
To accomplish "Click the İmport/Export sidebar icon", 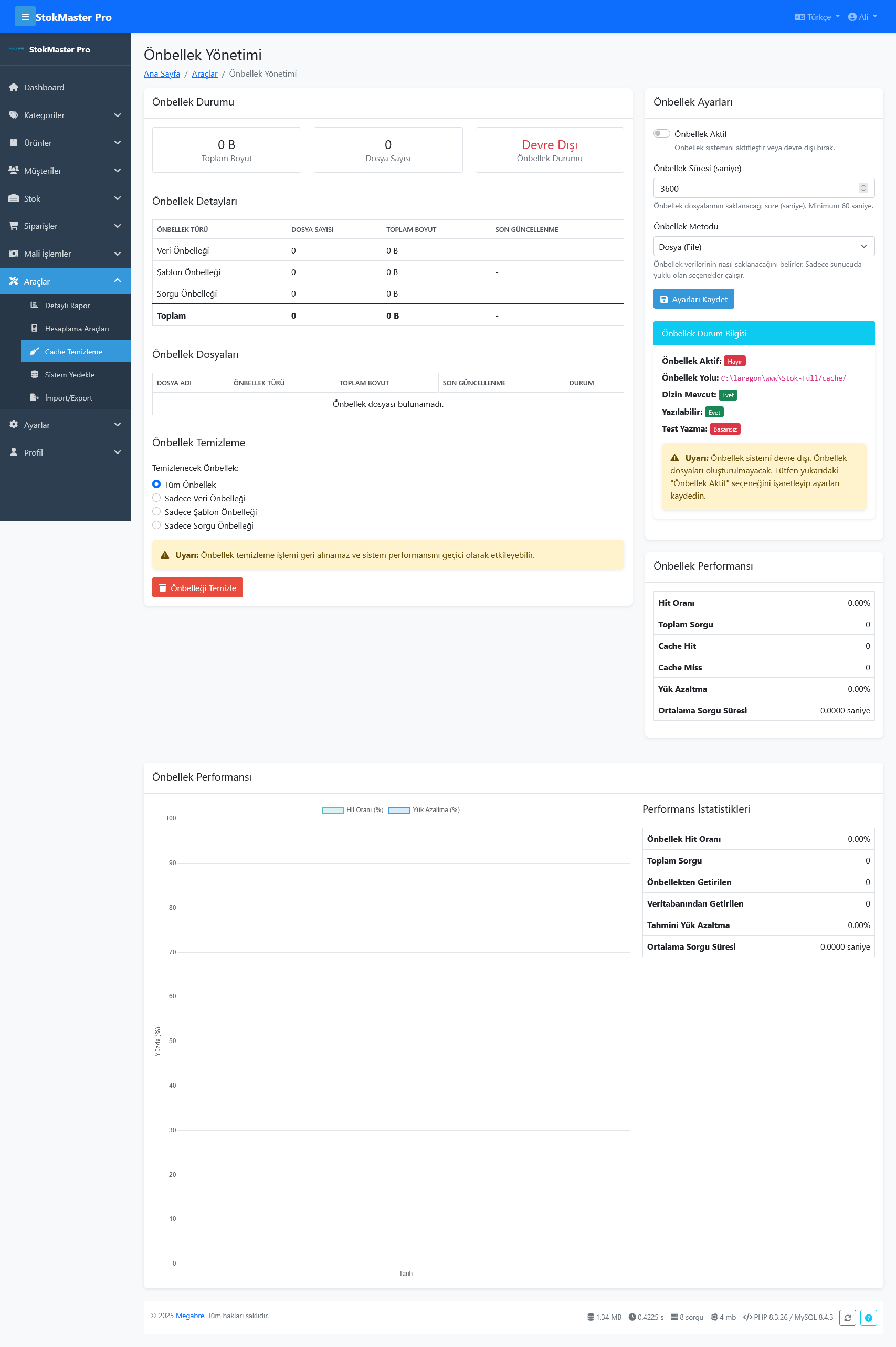I will pos(34,397).
